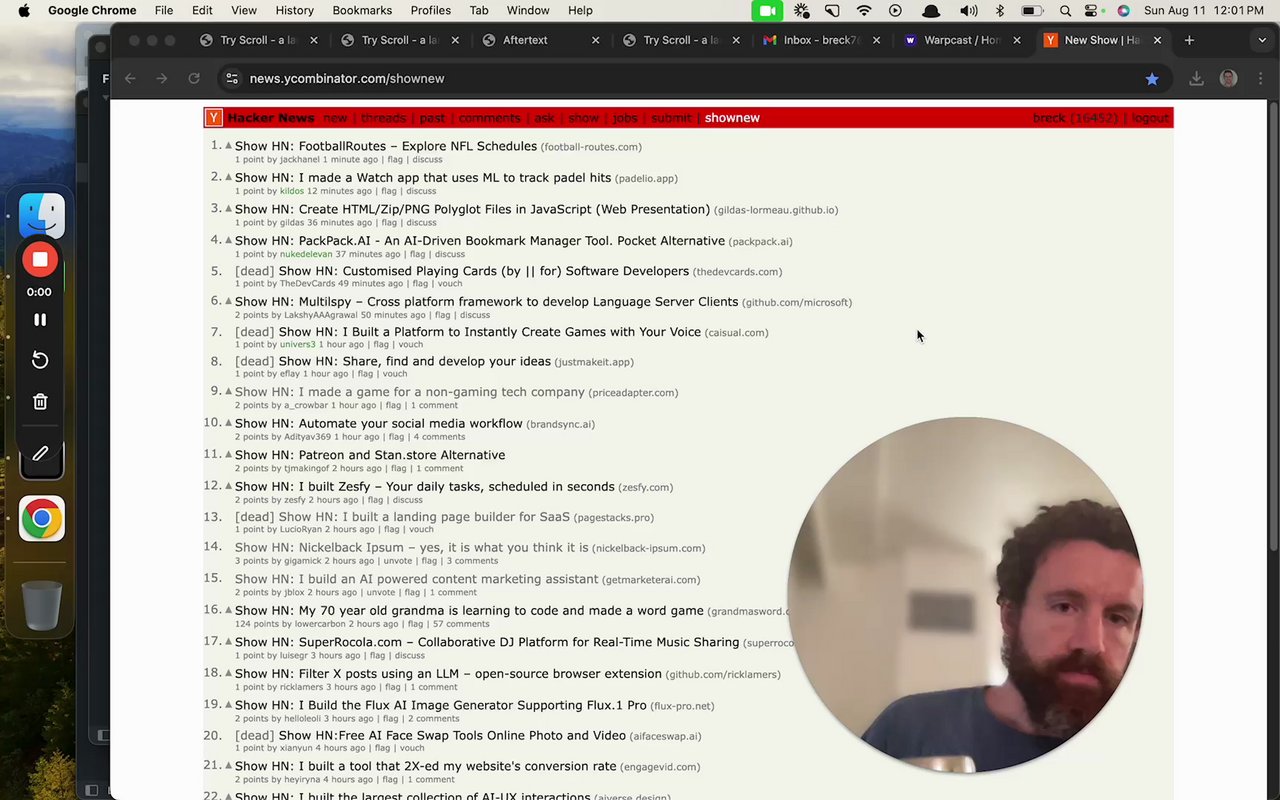Open the History menu

294,10
